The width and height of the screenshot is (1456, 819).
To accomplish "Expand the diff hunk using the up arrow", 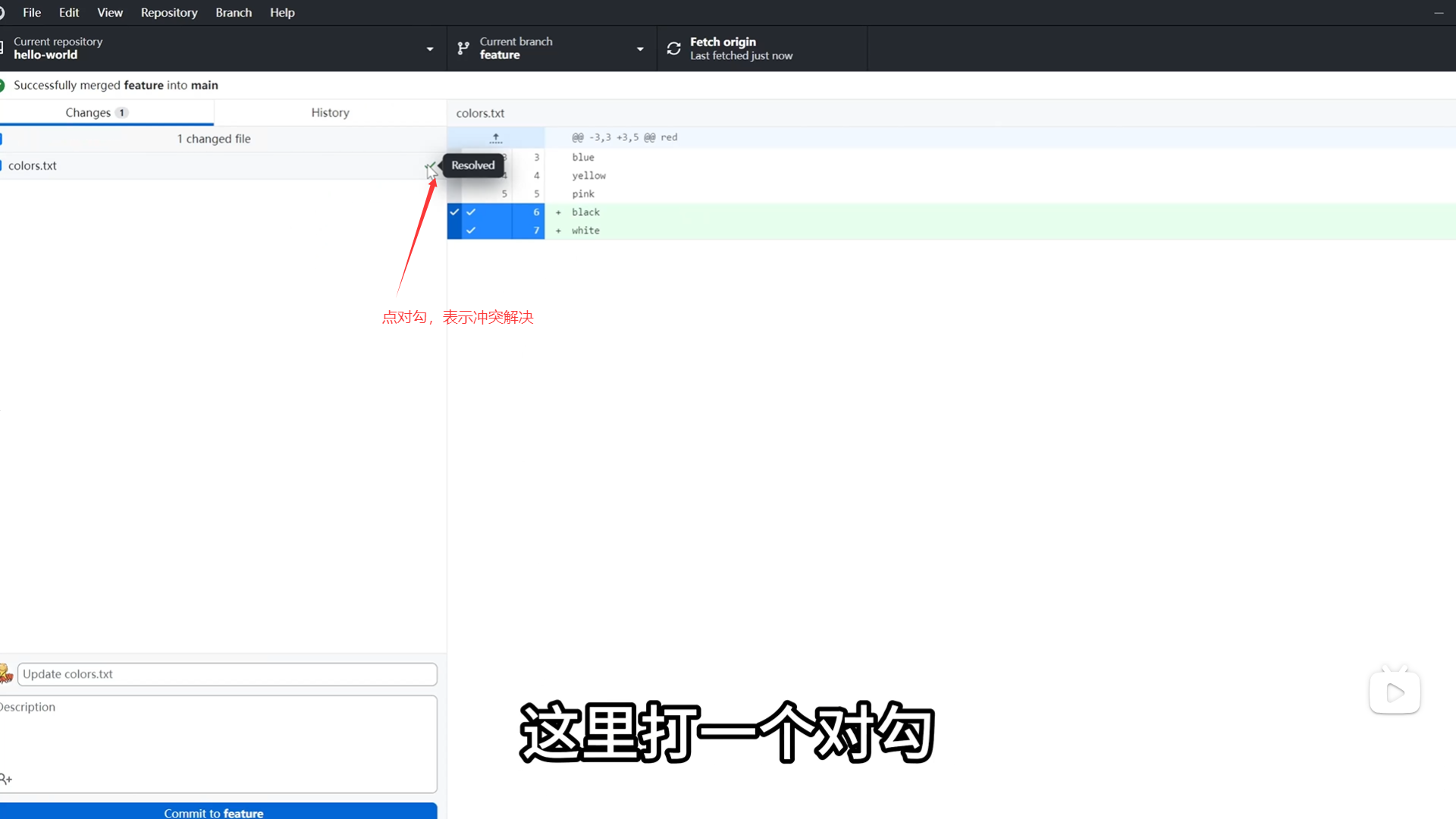I will (x=495, y=138).
